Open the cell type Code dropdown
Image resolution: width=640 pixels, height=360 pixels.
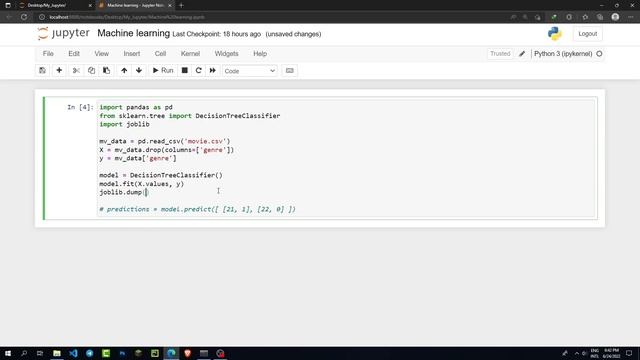pos(250,71)
